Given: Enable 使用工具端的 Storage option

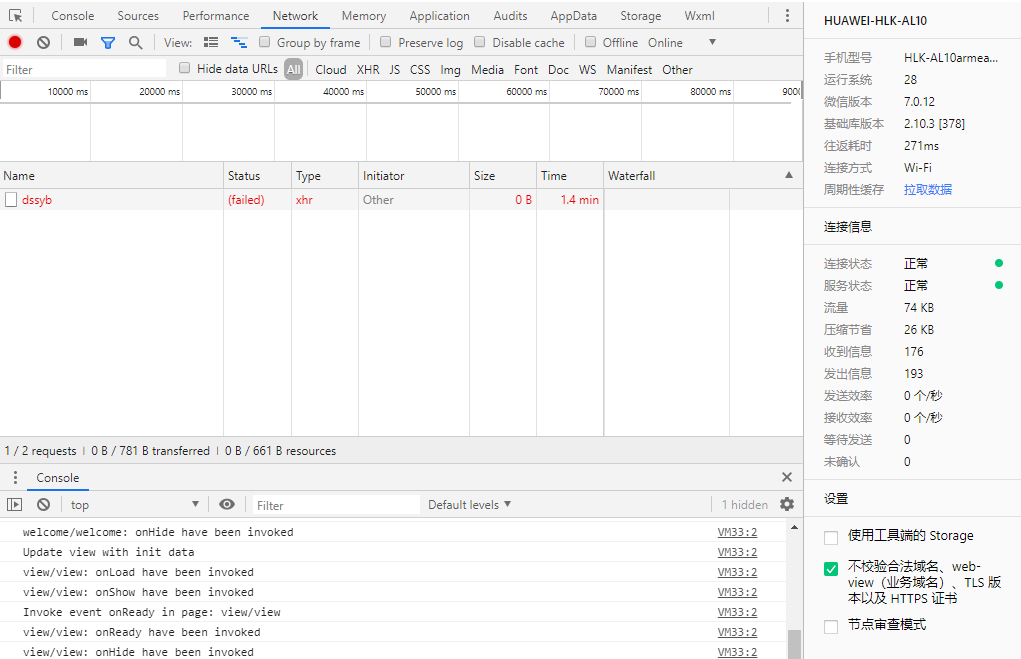Looking at the screenshot, I should pyautogui.click(x=831, y=538).
